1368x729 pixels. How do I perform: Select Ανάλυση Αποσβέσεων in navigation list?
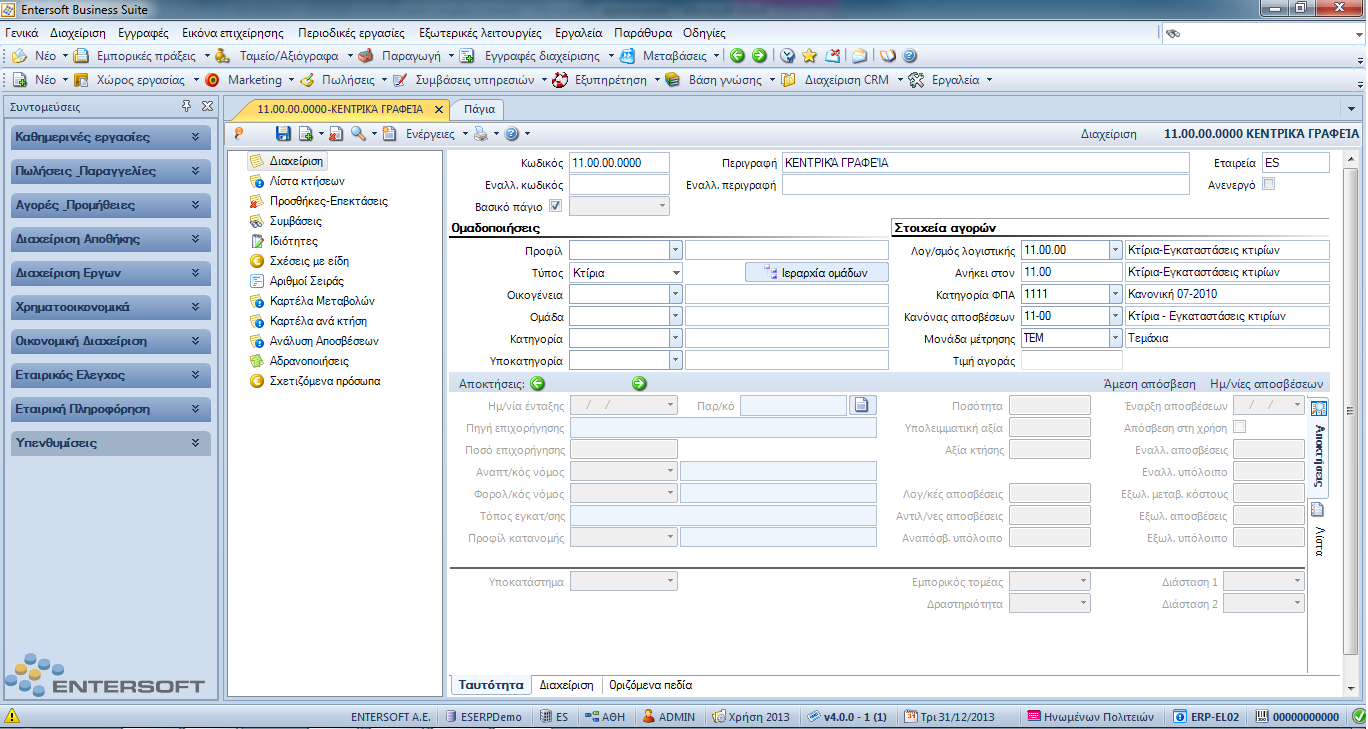tap(324, 341)
